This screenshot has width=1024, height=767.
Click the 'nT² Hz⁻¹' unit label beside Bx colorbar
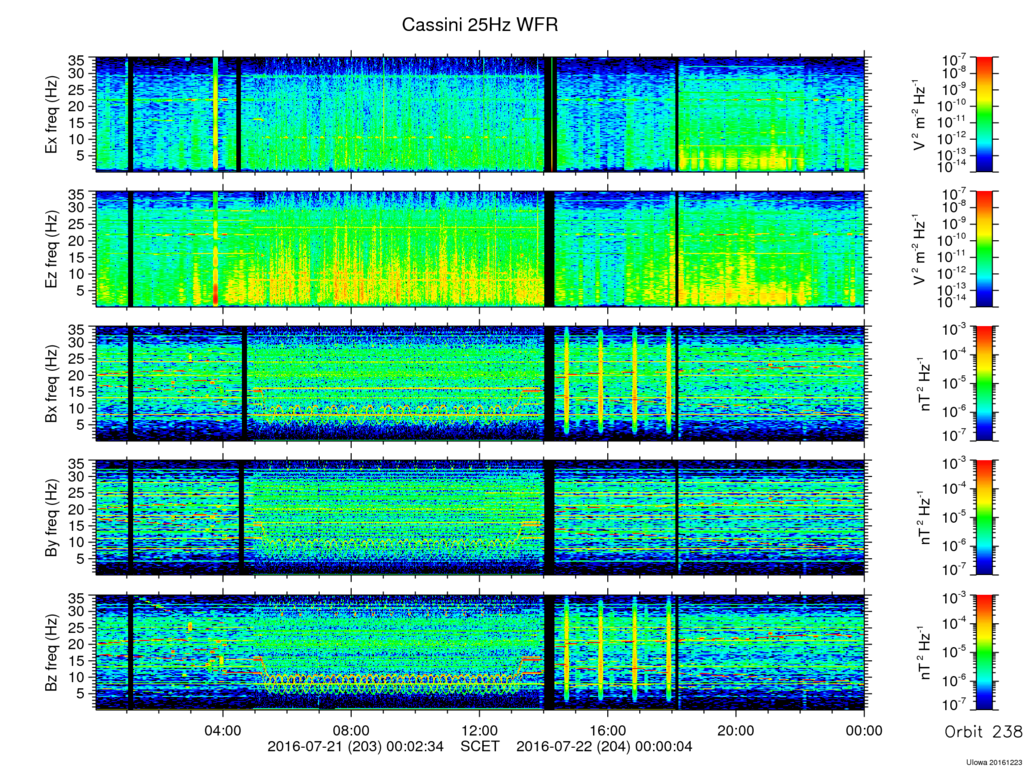point(925,383)
